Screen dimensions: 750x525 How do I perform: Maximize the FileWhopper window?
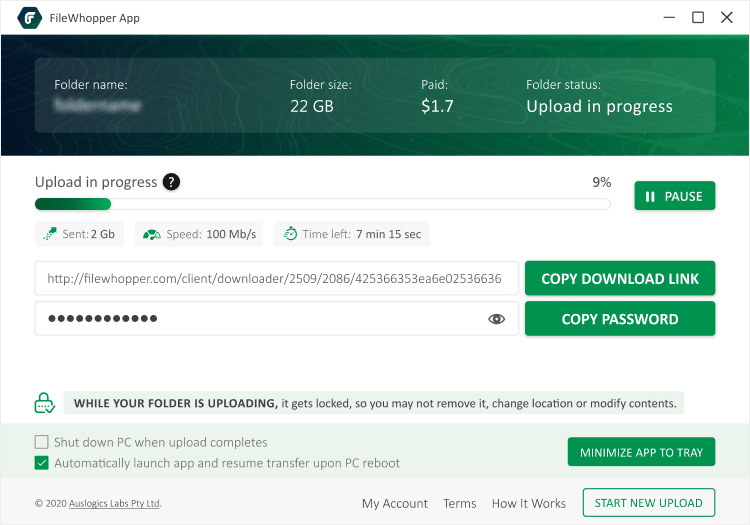(x=698, y=18)
